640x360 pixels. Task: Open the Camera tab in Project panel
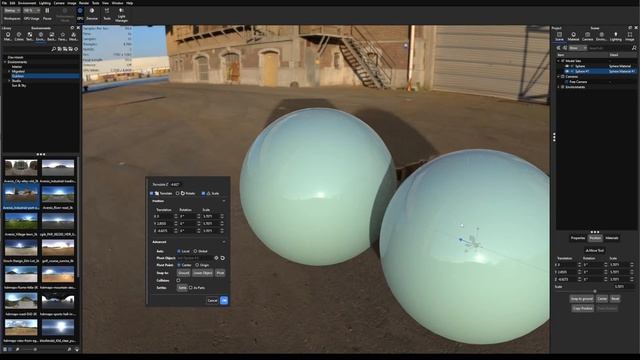[587, 36]
